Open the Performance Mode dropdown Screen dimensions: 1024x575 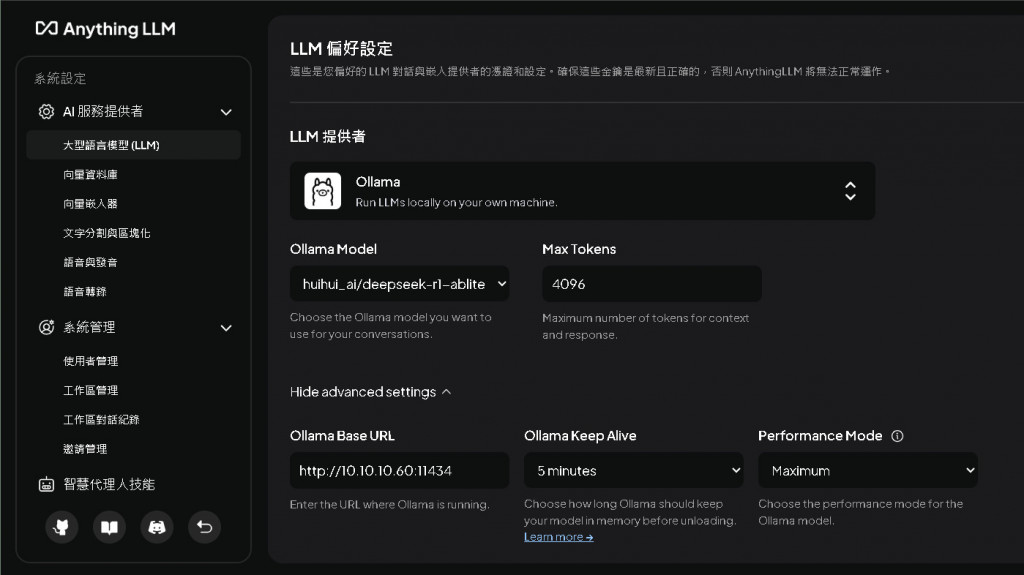click(x=868, y=470)
